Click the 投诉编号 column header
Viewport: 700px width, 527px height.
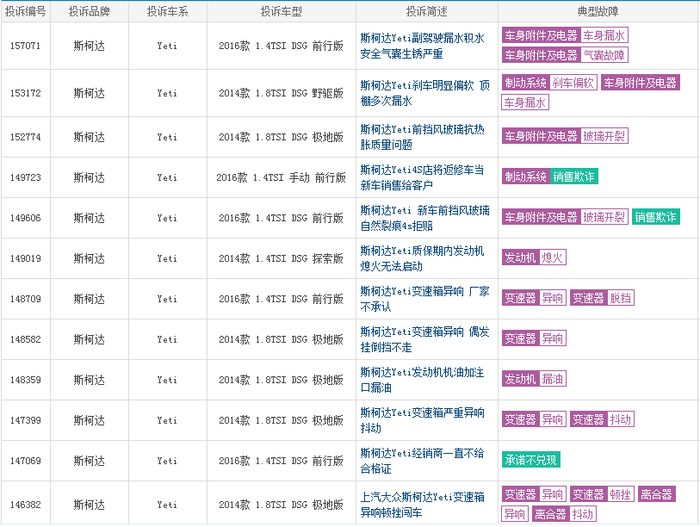25,12
